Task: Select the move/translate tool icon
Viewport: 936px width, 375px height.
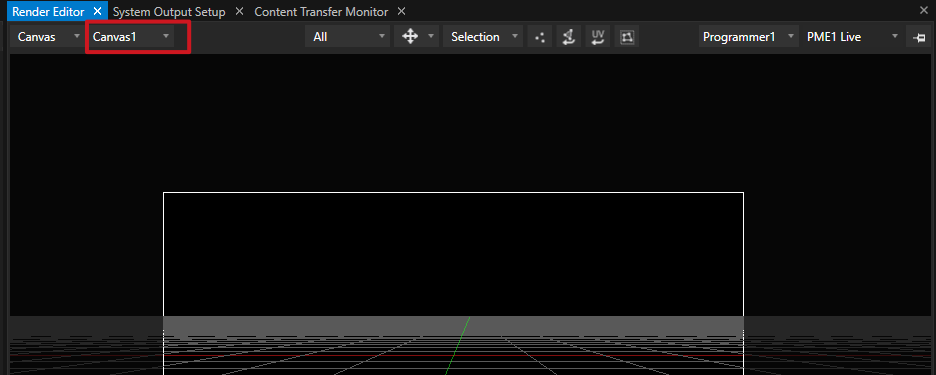Action: tap(410, 37)
